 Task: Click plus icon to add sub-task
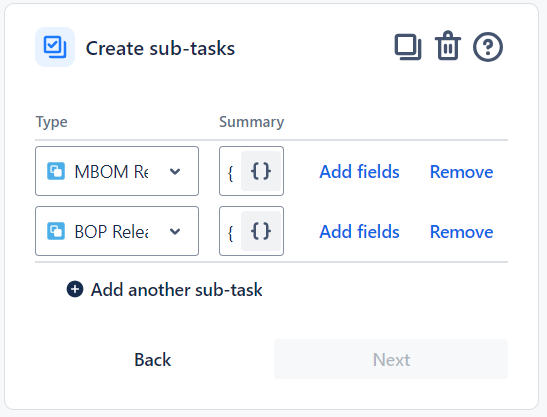(75, 289)
